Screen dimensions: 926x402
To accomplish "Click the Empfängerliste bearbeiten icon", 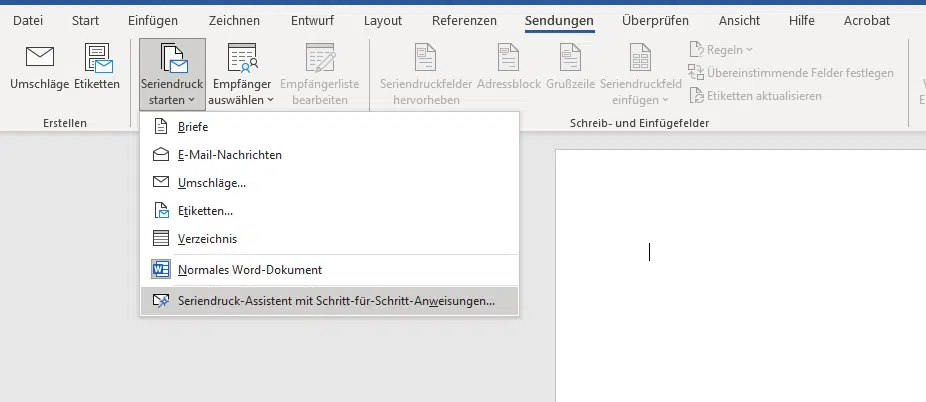I will [x=320, y=57].
